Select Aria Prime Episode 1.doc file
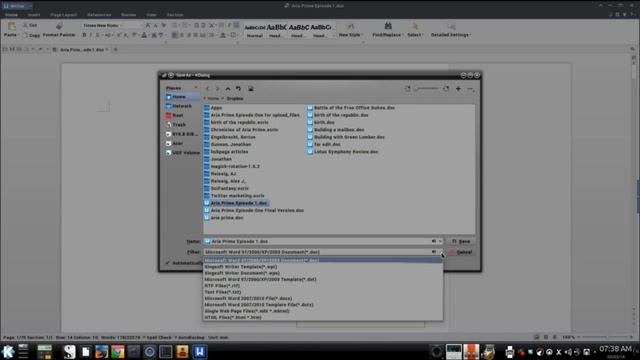 (236, 203)
